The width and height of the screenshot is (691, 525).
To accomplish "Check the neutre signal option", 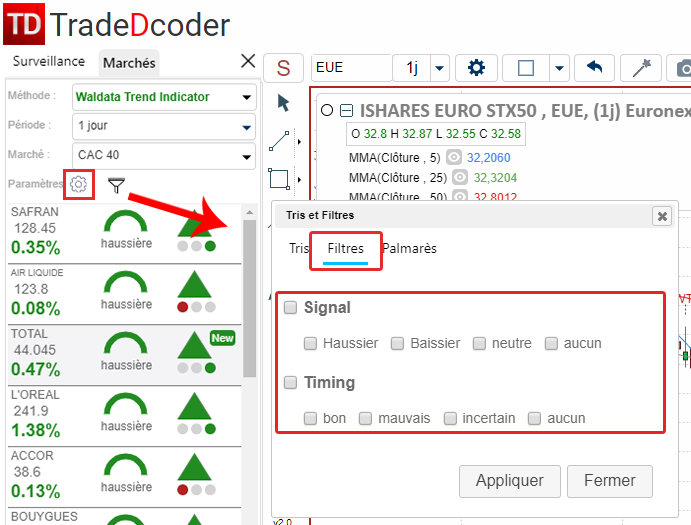I will pyautogui.click(x=479, y=343).
